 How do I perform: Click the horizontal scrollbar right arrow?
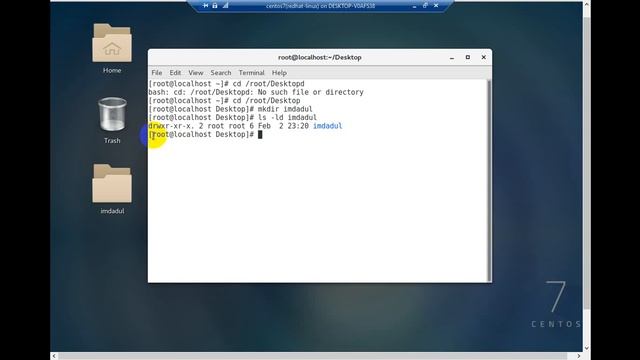click(578, 356)
